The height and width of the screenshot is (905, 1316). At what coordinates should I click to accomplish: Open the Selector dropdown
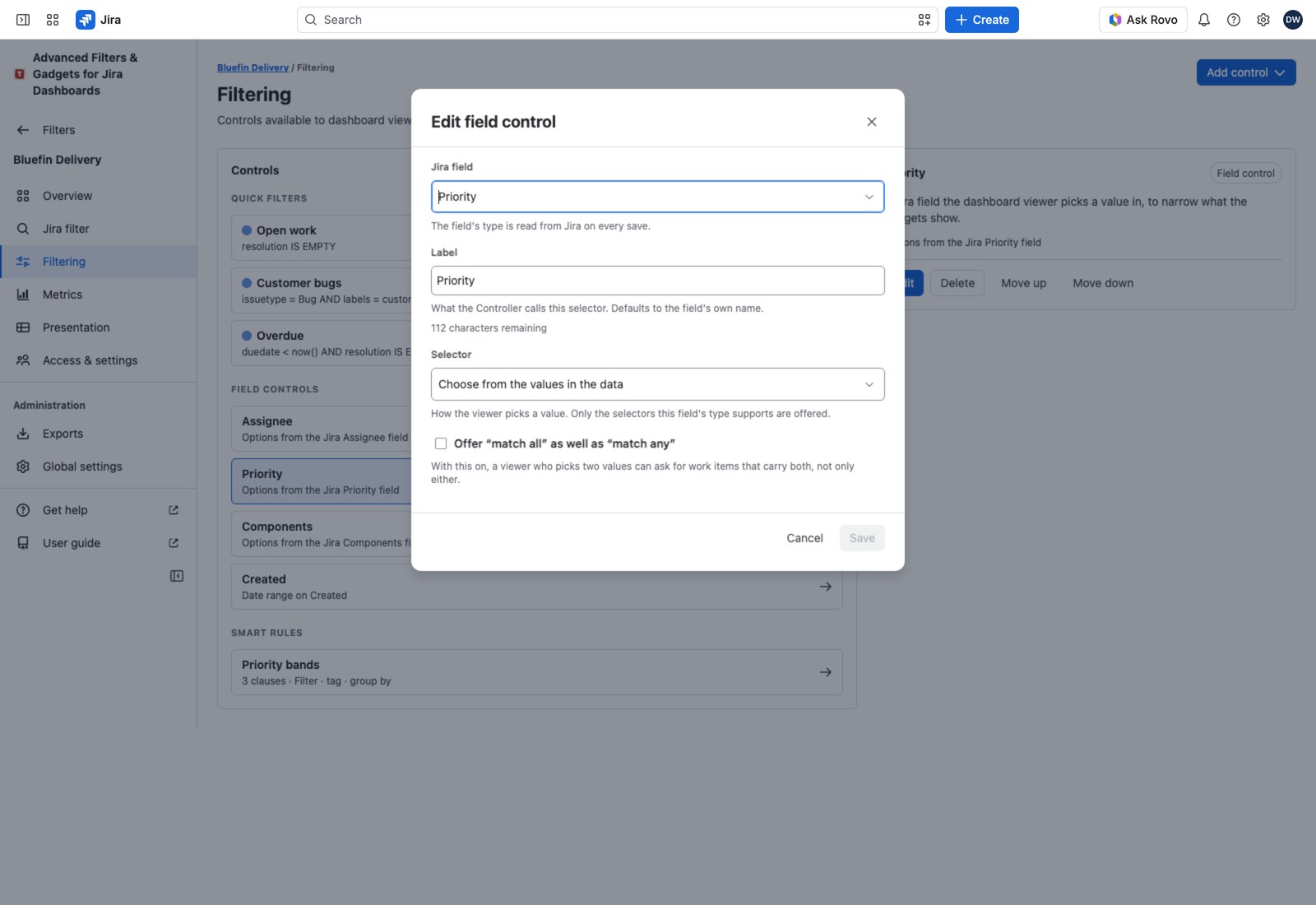(658, 384)
